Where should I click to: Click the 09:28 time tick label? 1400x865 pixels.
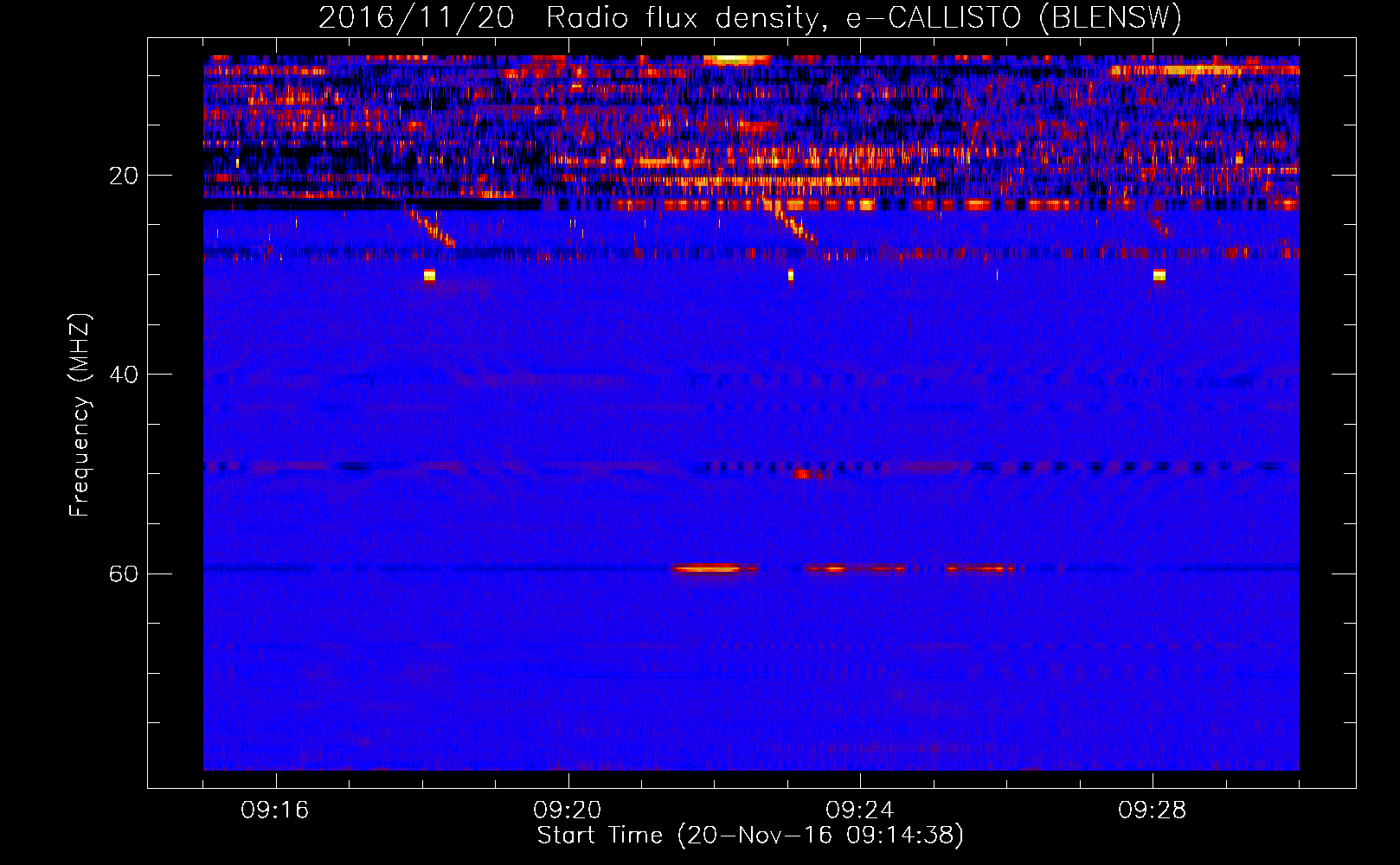click(1153, 811)
